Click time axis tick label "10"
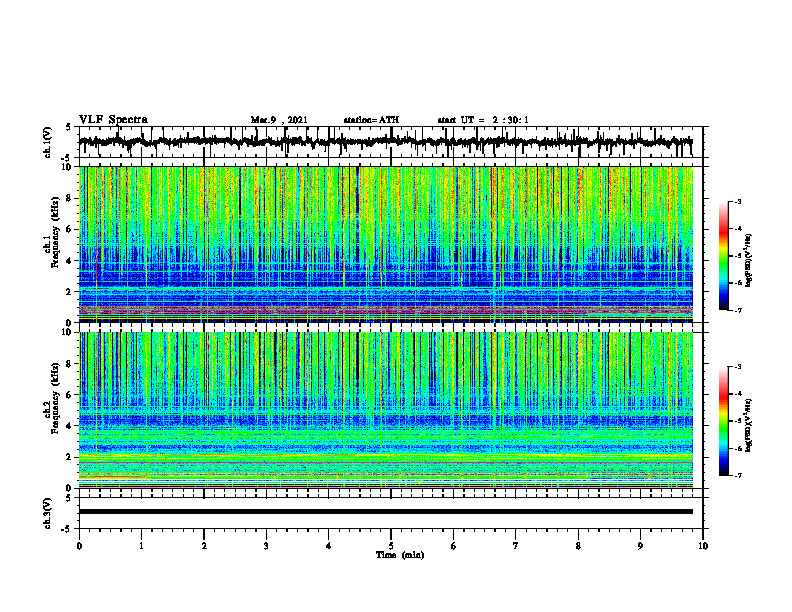792x612 pixels. coord(703,546)
